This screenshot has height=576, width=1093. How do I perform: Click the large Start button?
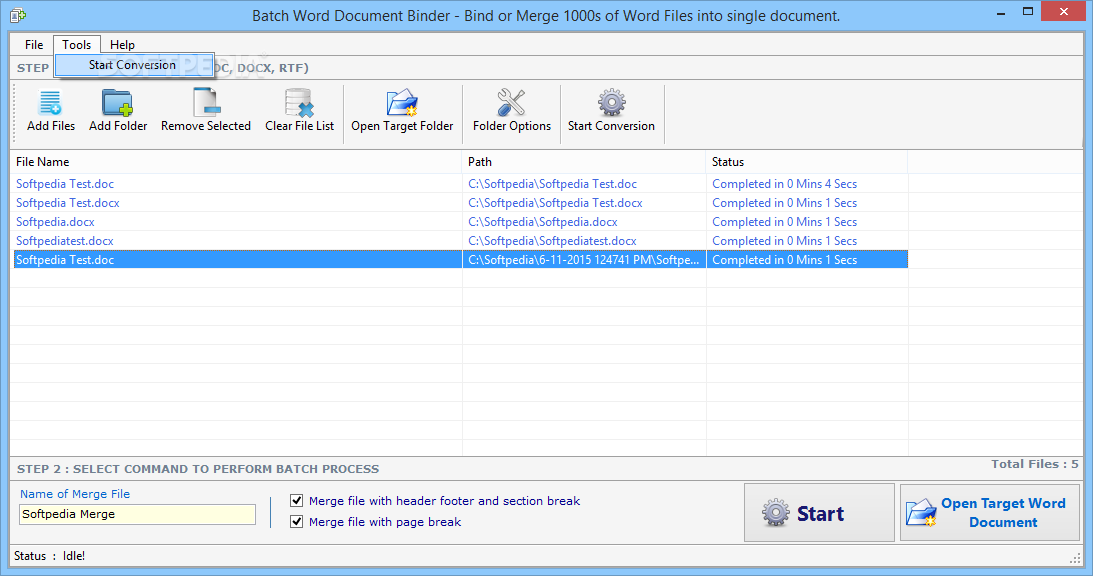pos(819,513)
